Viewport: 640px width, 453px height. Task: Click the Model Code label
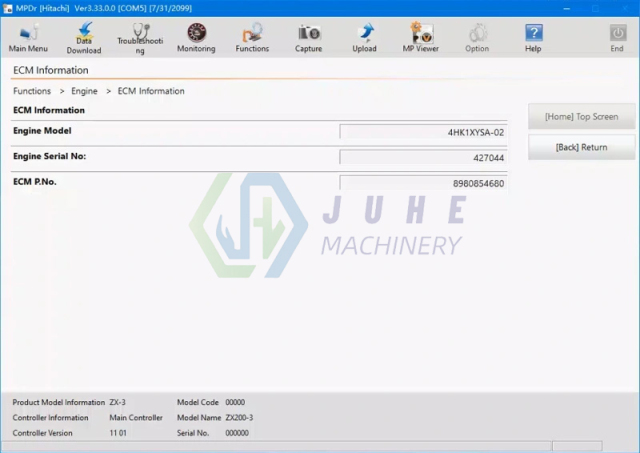198,402
